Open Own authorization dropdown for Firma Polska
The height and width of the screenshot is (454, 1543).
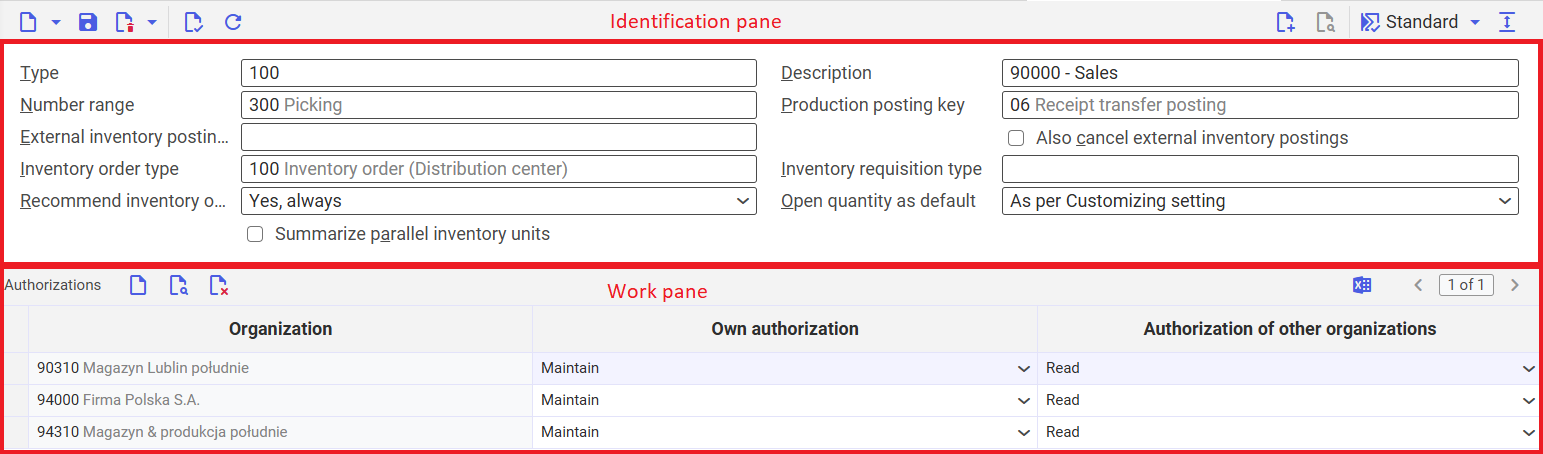point(785,400)
